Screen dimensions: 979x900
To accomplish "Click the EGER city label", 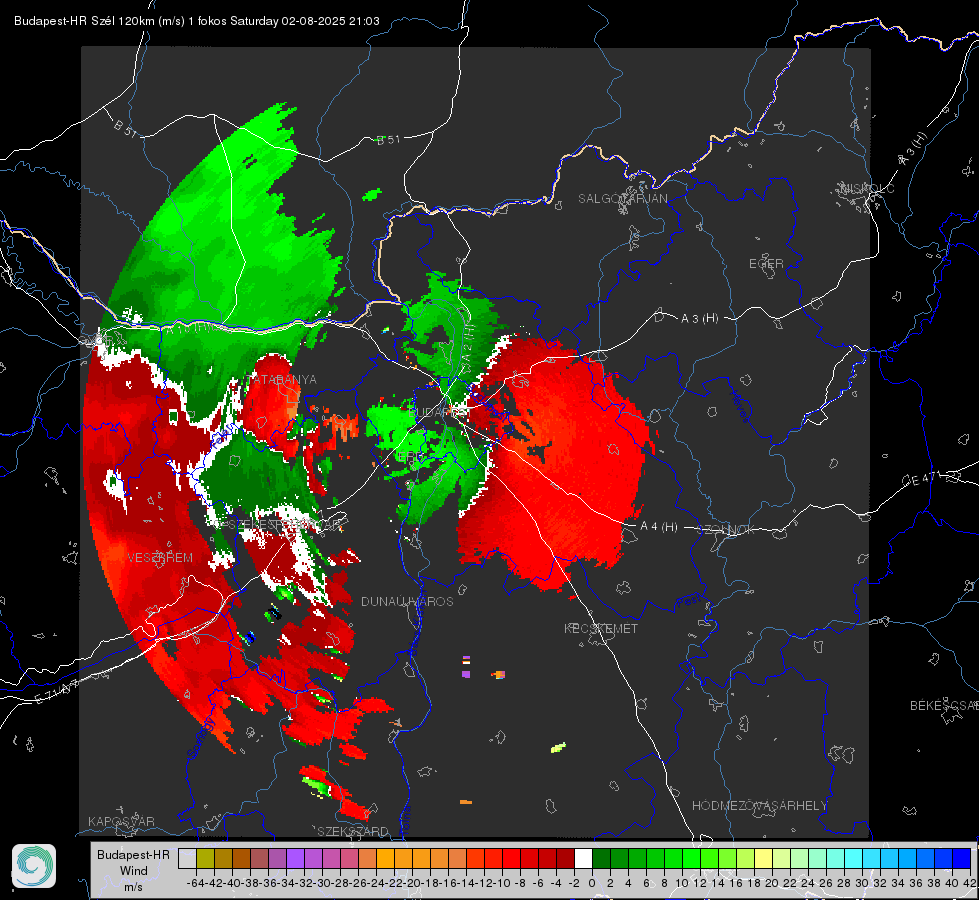I will pos(766,264).
